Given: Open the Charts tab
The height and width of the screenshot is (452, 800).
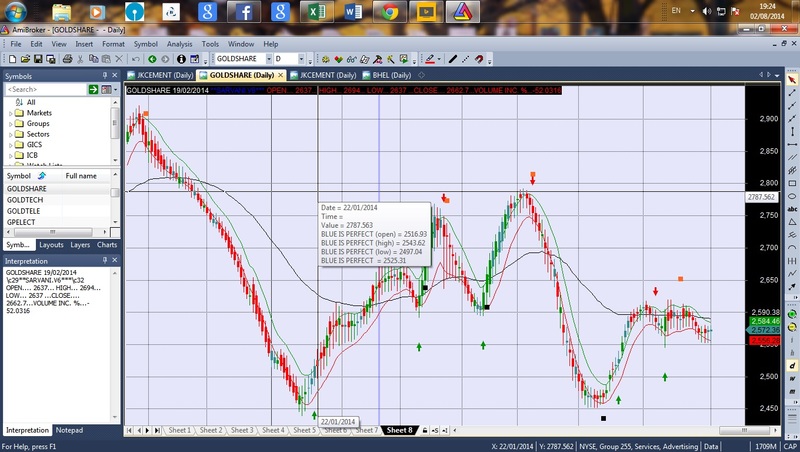Looking at the screenshot, I should 107,245.
